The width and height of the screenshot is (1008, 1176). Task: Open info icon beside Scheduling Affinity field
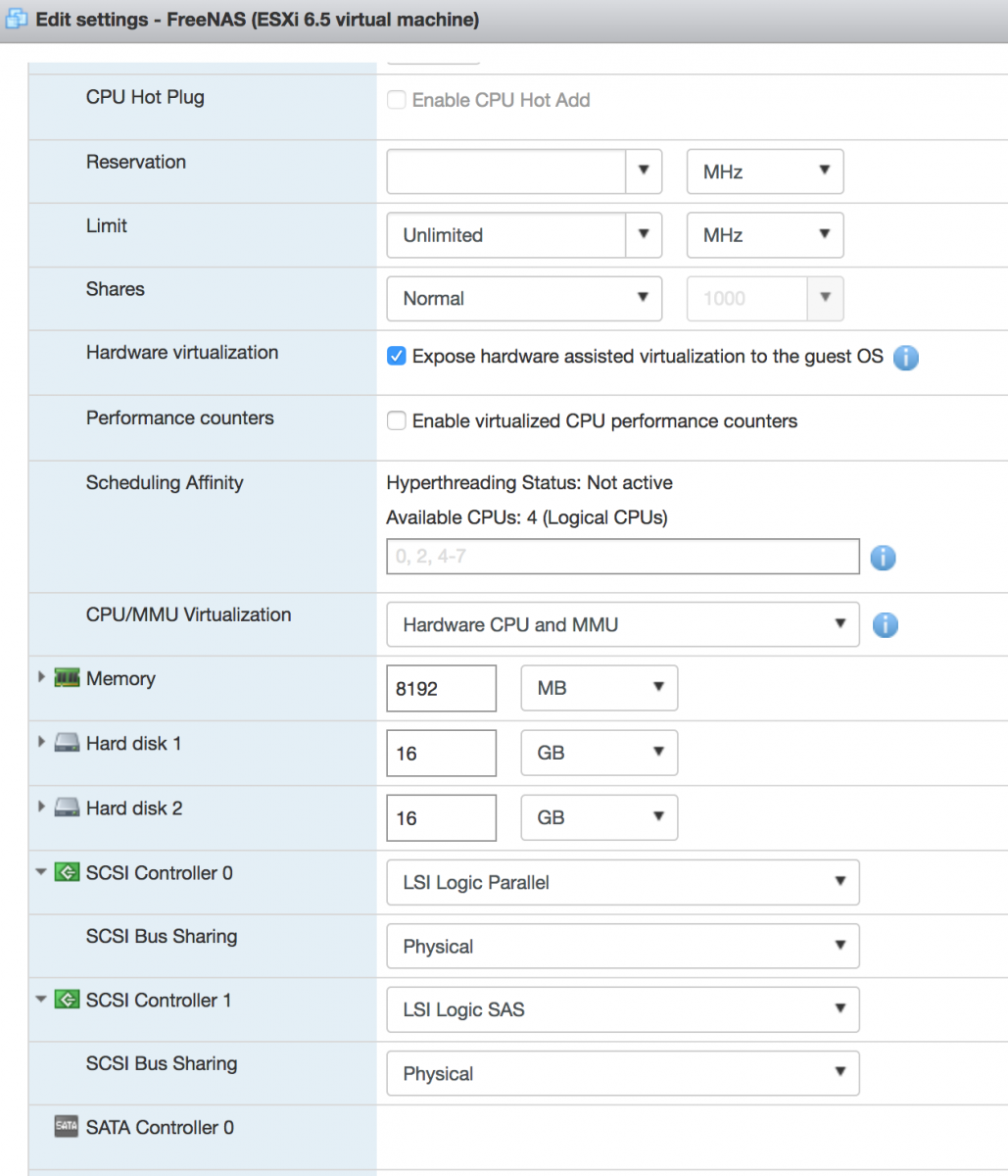click(883, 558)
